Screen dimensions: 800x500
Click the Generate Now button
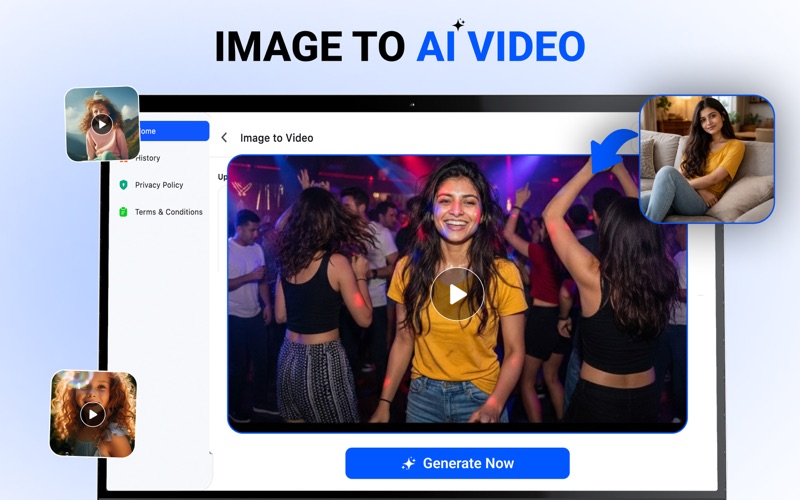(457, 463)
